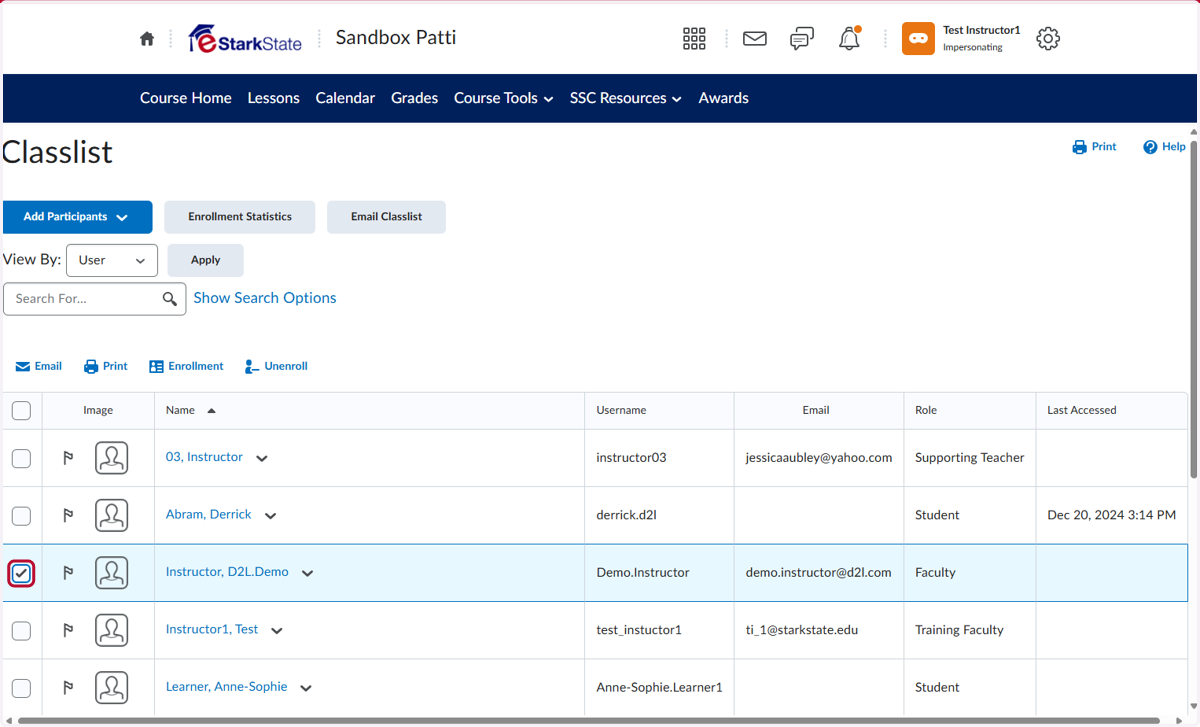Click Show Search Options link
The image size is (1200, 727).
[265, 298]
